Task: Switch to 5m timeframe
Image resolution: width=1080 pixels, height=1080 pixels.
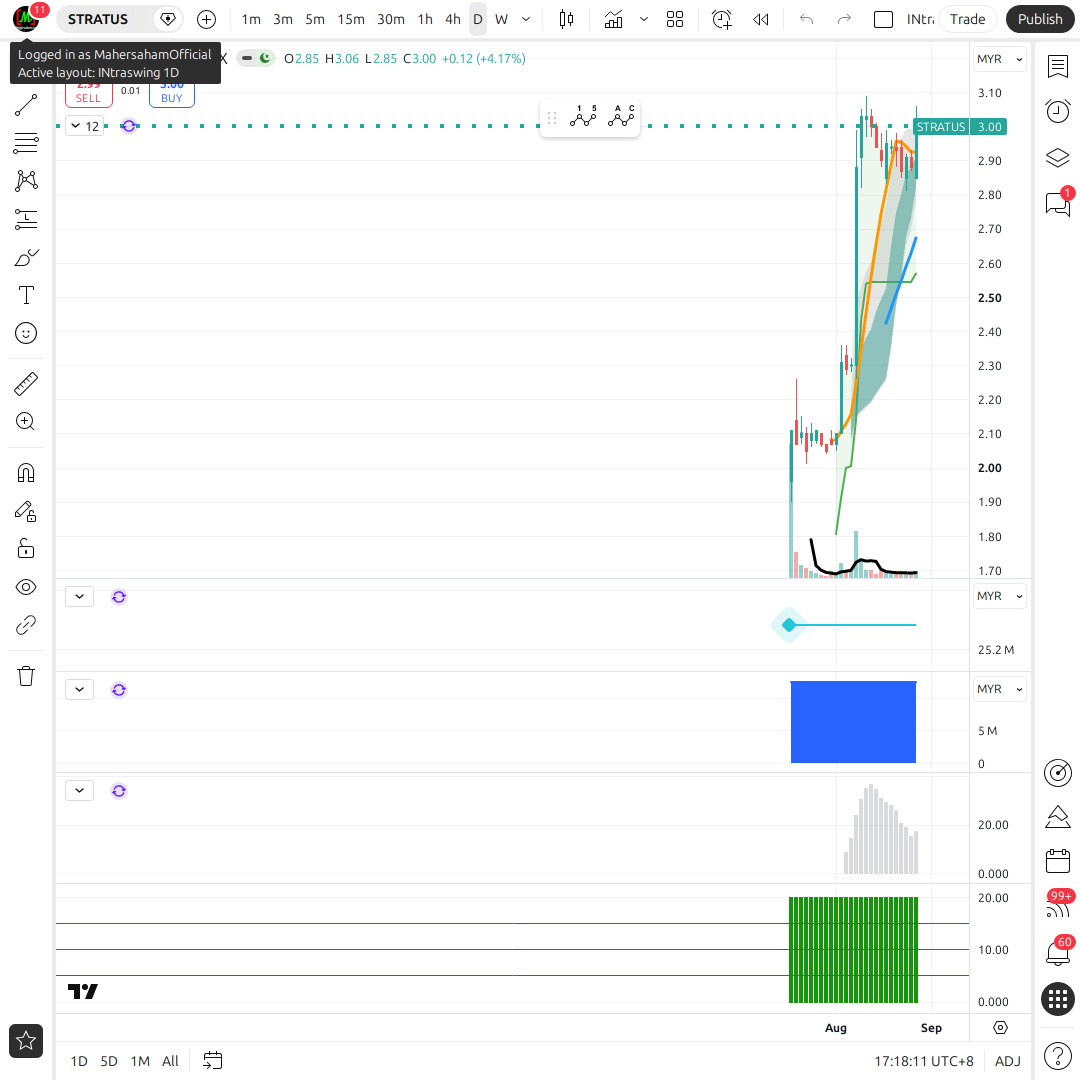Action: [x=315, y=19]
